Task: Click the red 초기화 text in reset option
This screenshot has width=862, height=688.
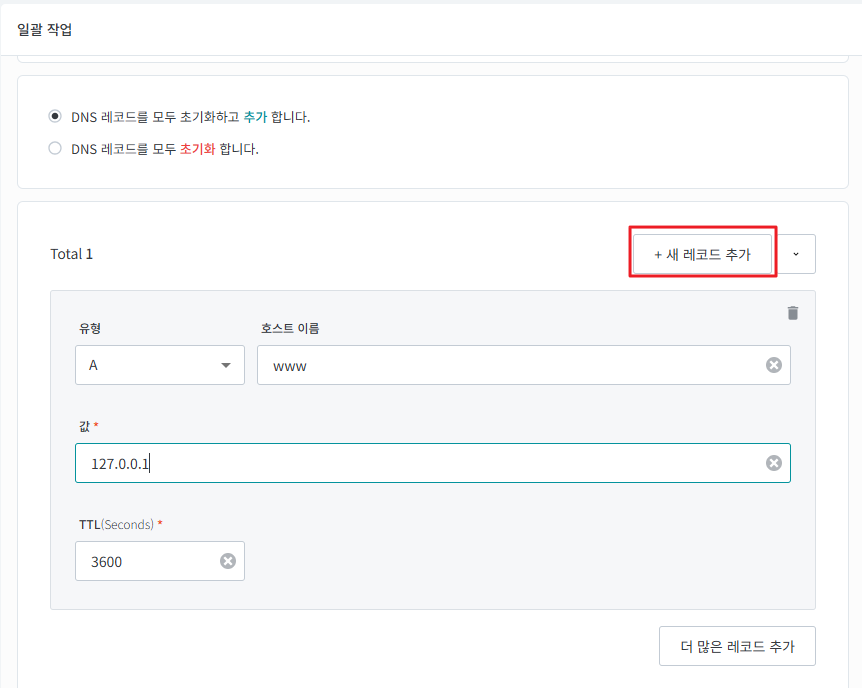Action: (197, 149)
